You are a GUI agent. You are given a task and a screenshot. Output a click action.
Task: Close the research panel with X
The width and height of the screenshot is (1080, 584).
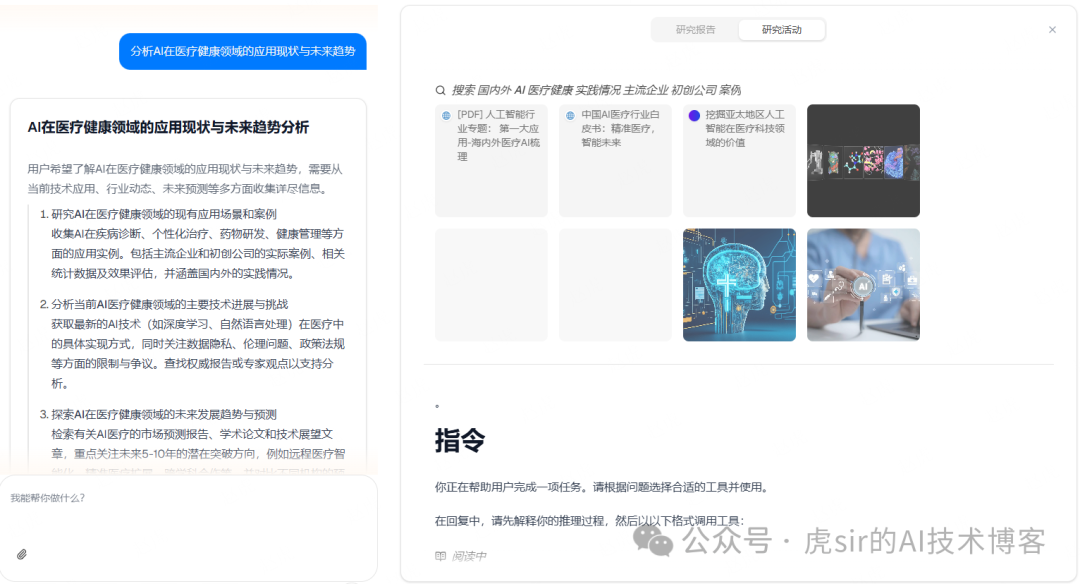tap(1052, 30)
